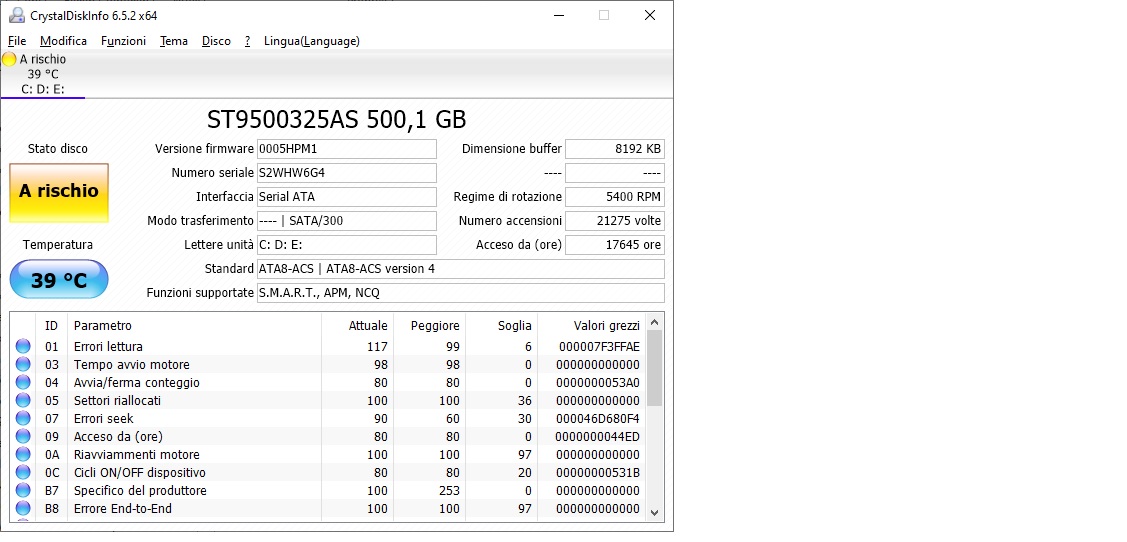The image size is (1127, 542).
Task: Maximize the CrystalDiskInfo window
Action: click(x=604, y=15)
